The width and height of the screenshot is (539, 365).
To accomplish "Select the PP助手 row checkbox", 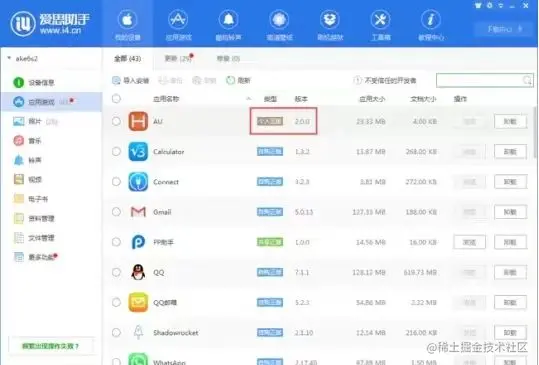I will (x=116, y=242).
